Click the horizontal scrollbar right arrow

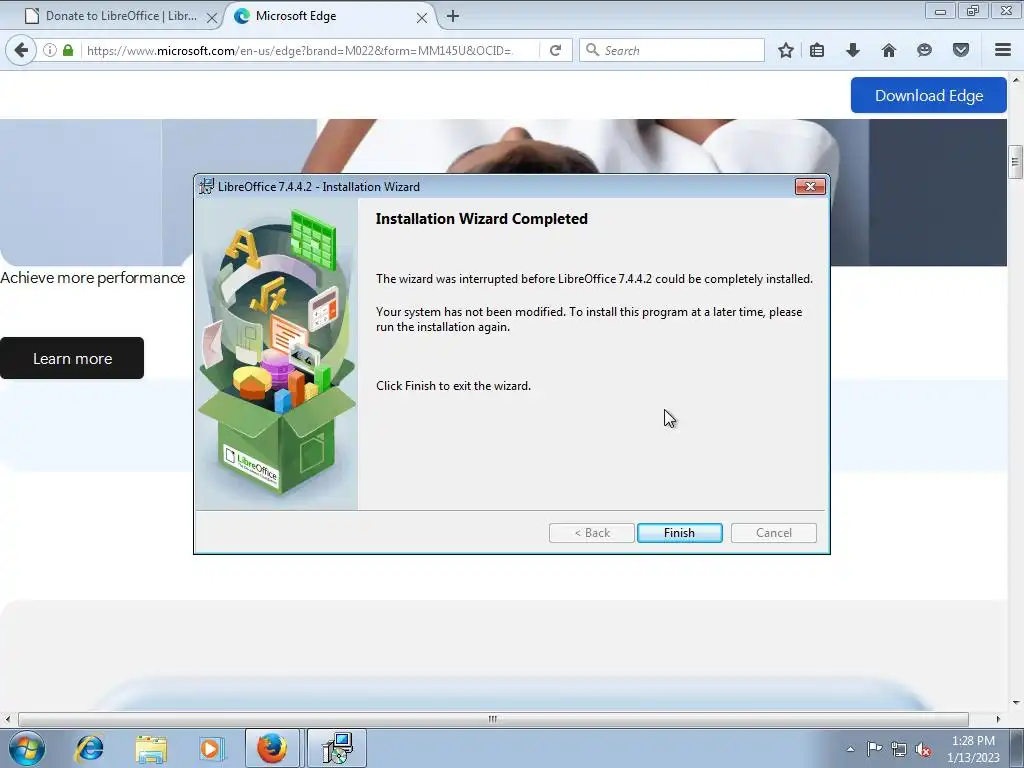point(998,719)
